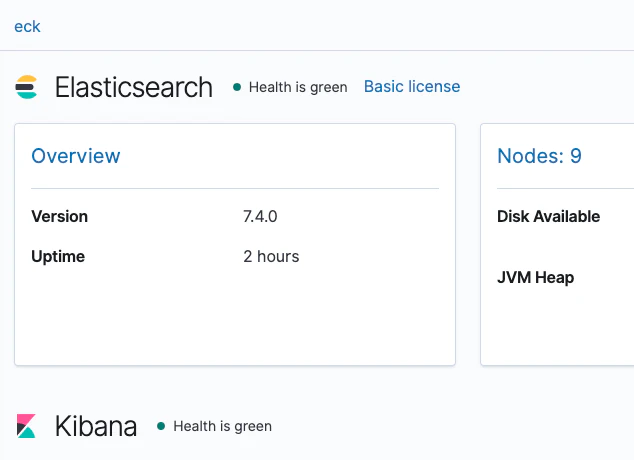Screen dimensions: 634x460
Task: Click the Kibana heading text
Action: [96, 426]
